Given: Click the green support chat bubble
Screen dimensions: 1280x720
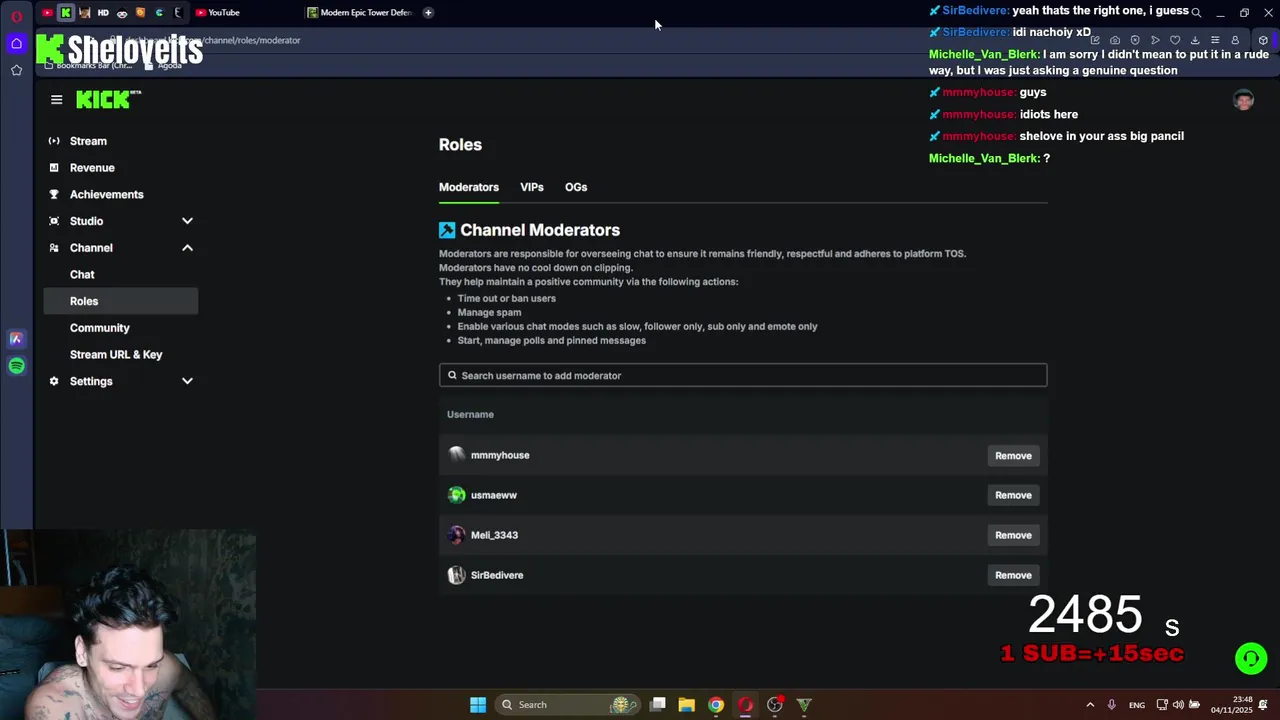Looking at the screenshot, I should [1250, 658].
